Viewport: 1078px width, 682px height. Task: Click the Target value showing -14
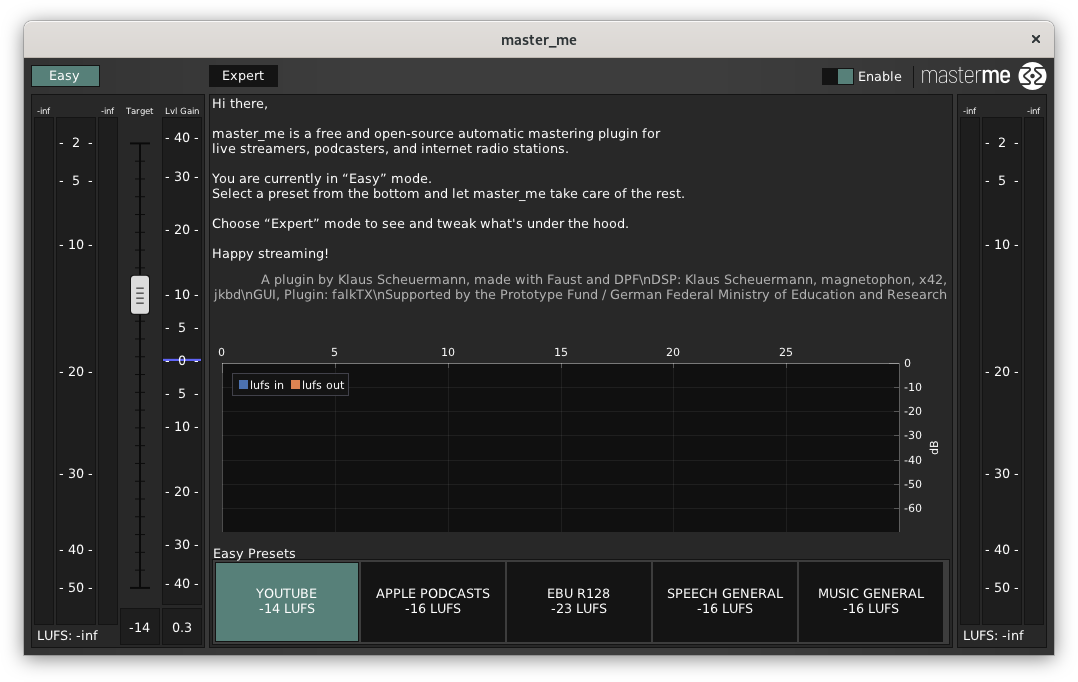[139, 627]
